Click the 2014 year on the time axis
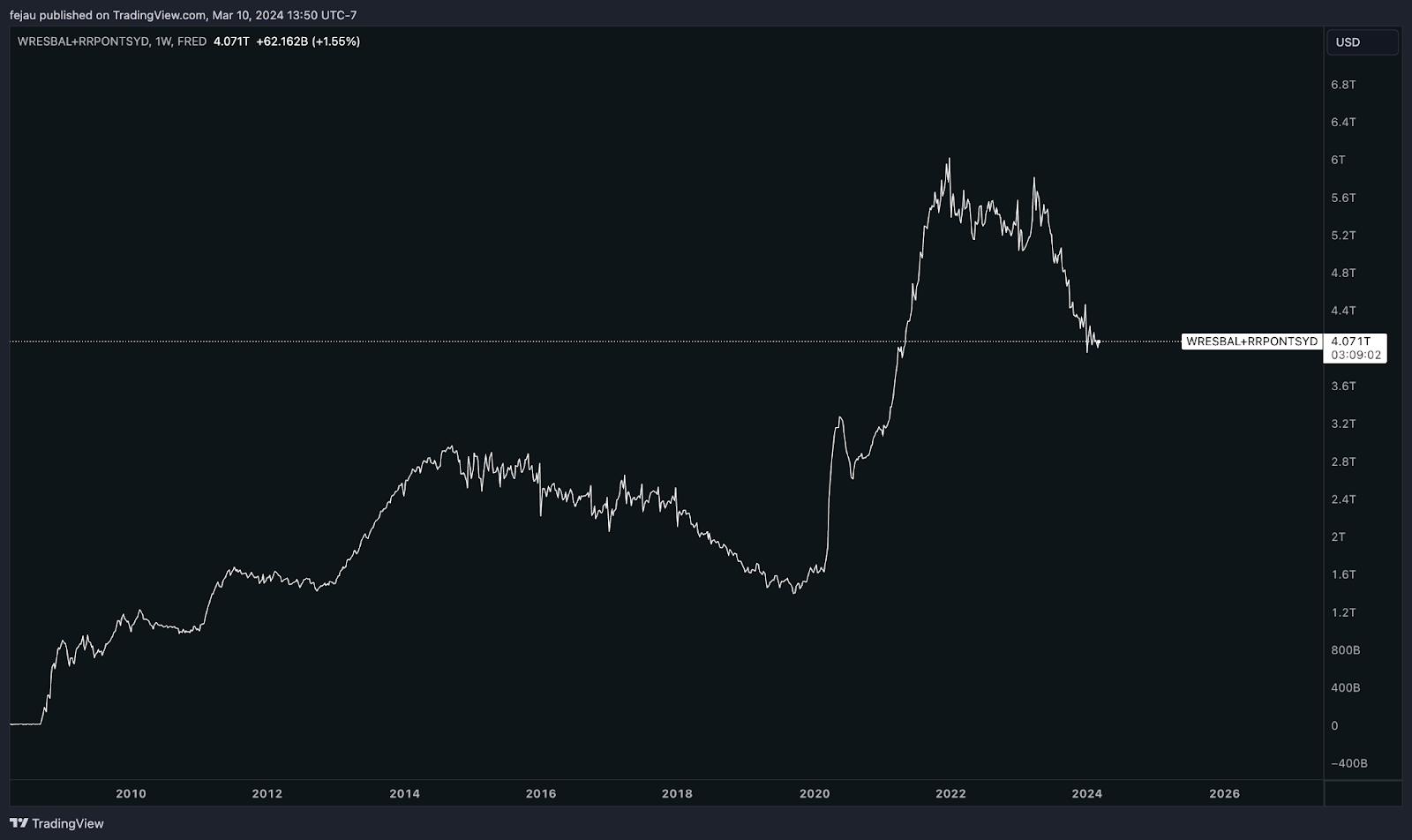Viewport: 1412px width, 840px height. click(405, 793)
